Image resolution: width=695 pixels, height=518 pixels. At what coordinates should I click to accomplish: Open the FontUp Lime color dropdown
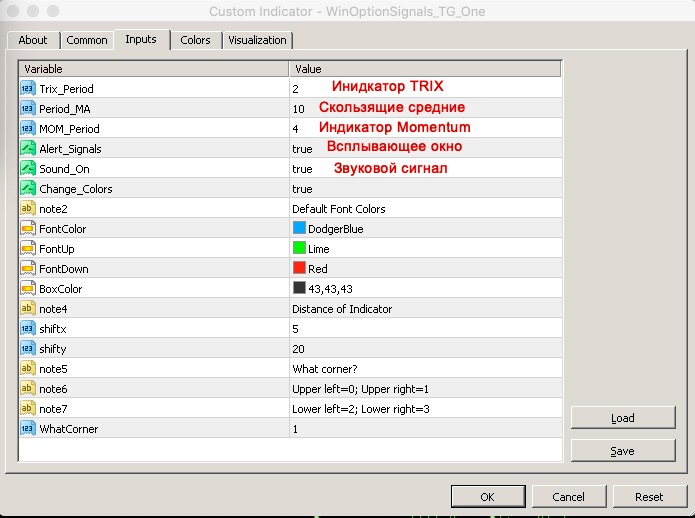pos(319,249)
